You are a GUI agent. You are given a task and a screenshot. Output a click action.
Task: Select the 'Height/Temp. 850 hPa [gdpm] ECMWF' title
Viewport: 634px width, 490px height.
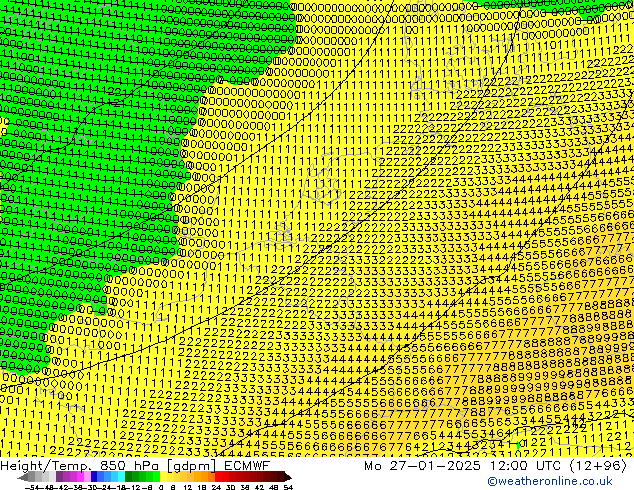pyautogui.click(x=135, y=466)
